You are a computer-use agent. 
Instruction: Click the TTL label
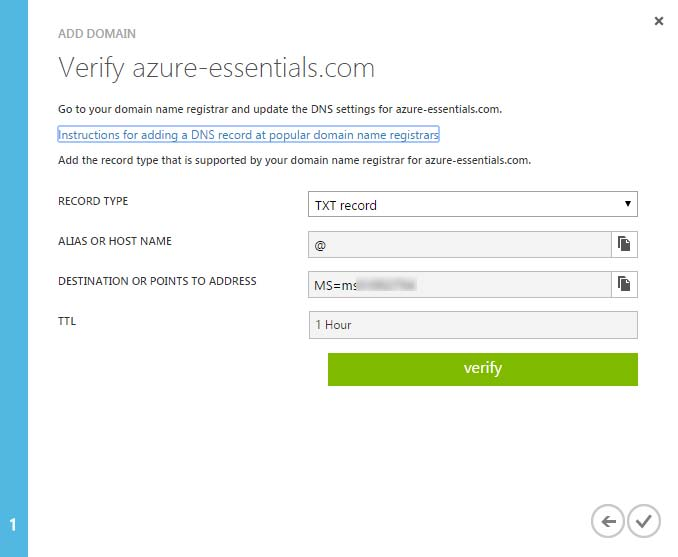pyautogui.click(x=67, y=321)
